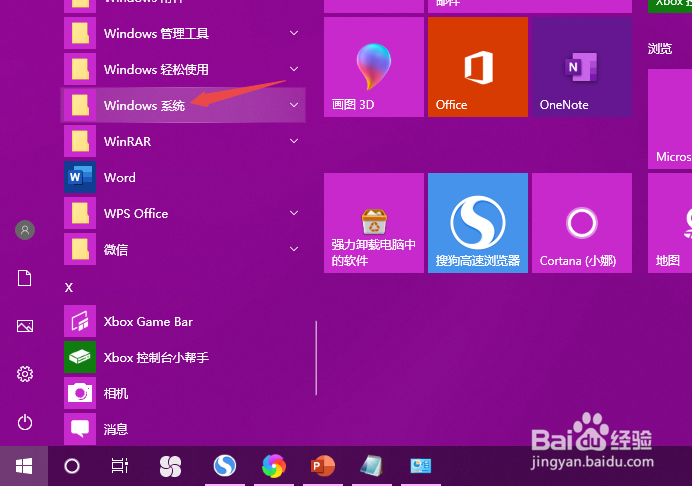Viewport: 692px width, 486px height.
Task: Open the blue panel taskbar app
Action: [421, 466]
